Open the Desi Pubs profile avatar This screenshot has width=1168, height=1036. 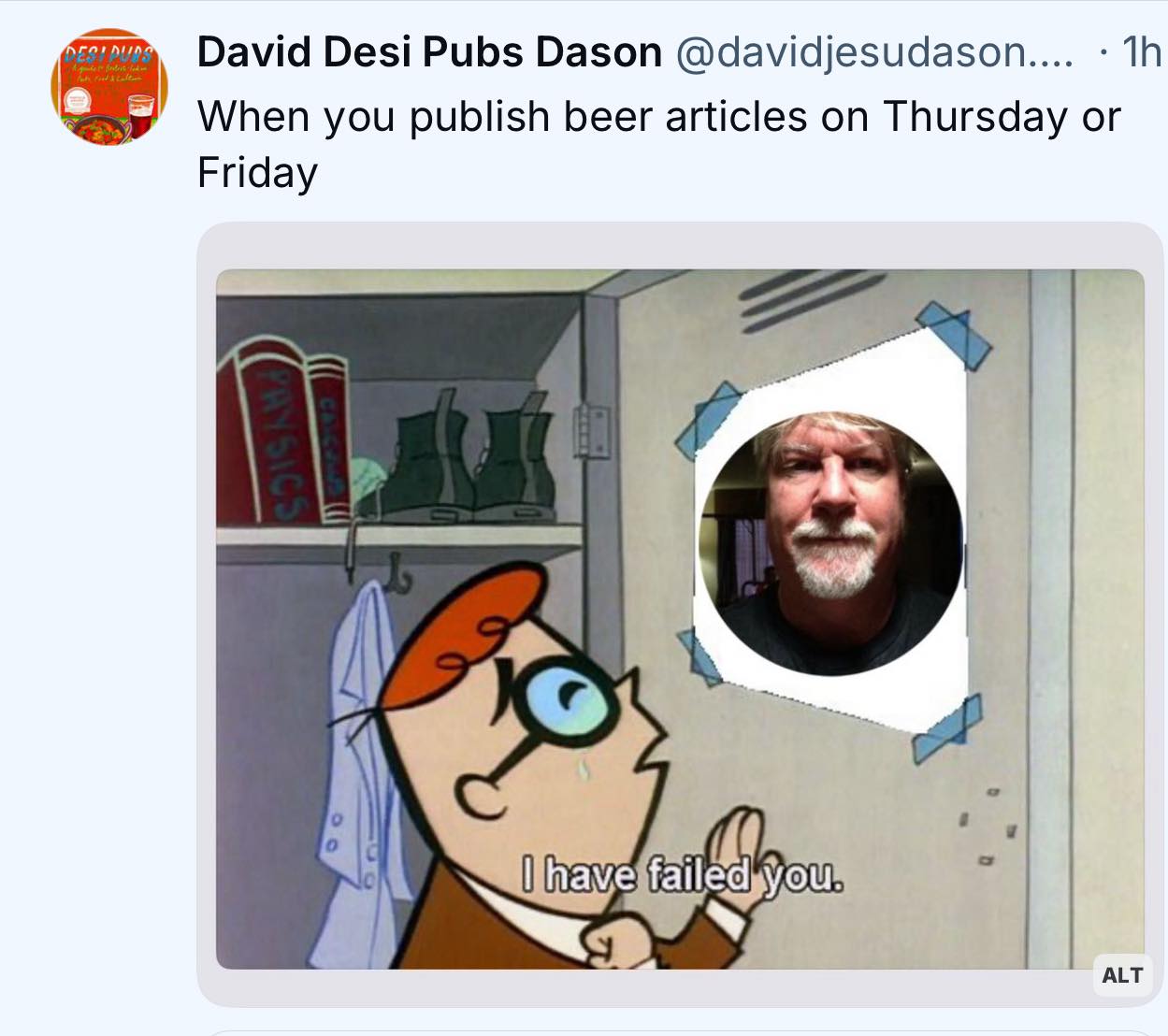109,86
